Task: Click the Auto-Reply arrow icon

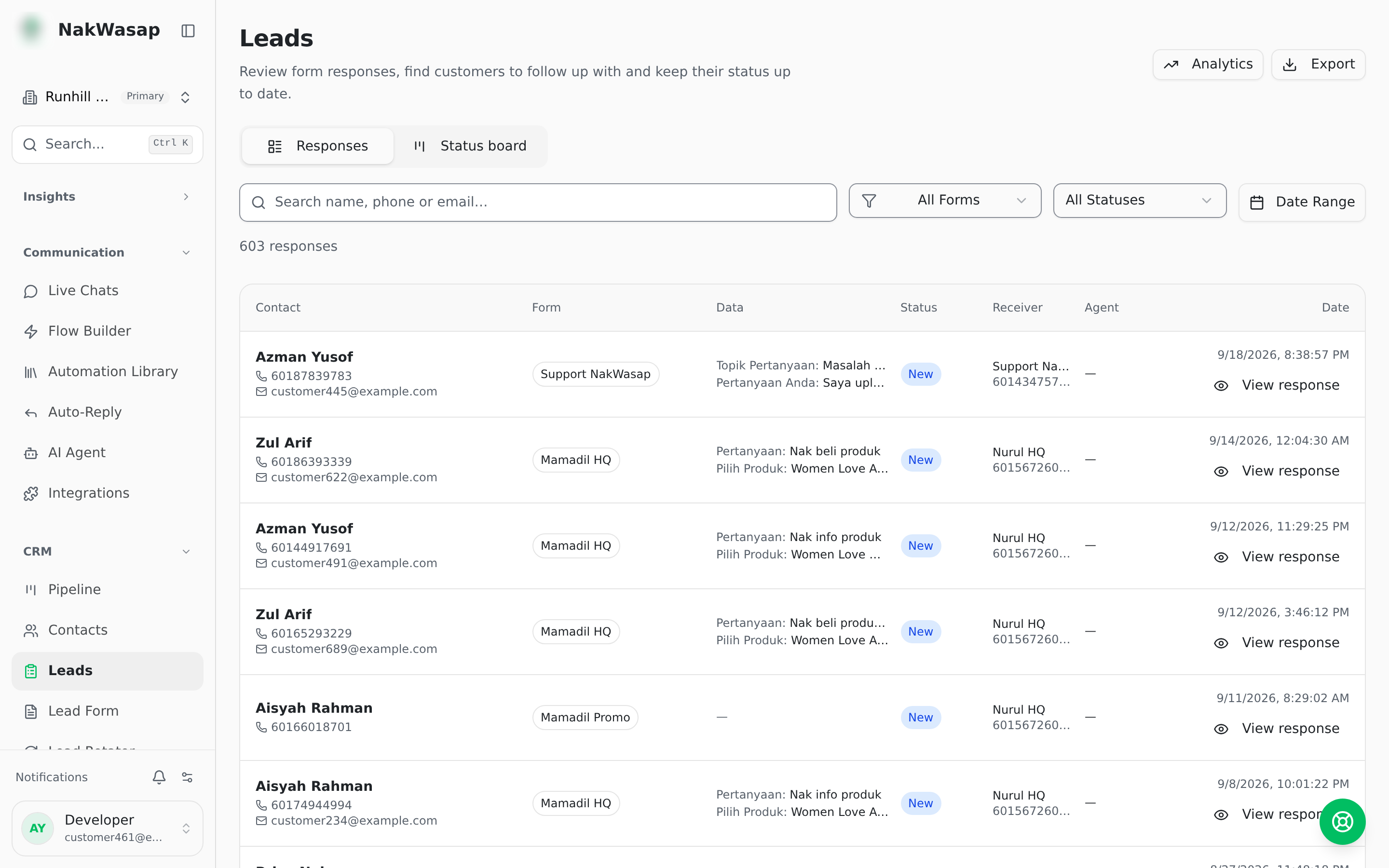Action: [31, 413]
